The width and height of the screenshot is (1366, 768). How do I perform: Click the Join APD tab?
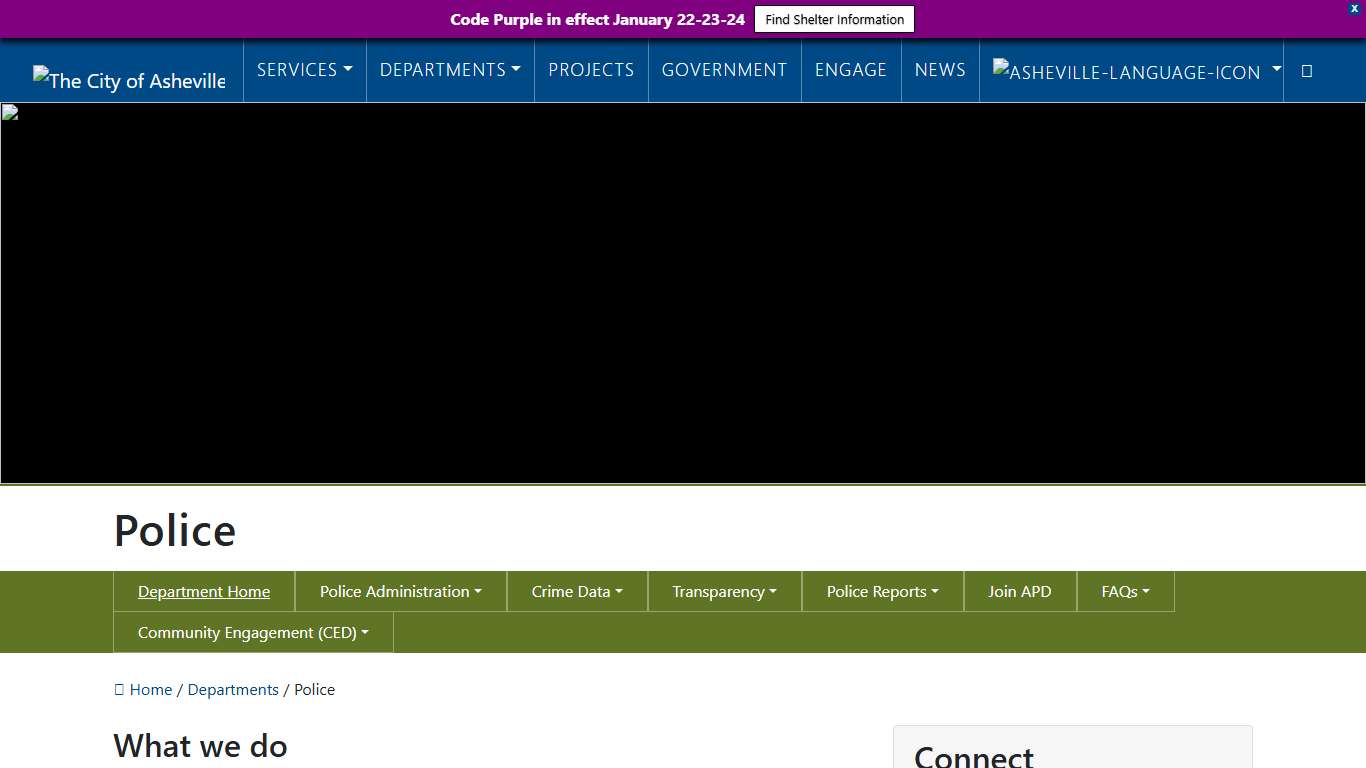(x=1019, y=591)
